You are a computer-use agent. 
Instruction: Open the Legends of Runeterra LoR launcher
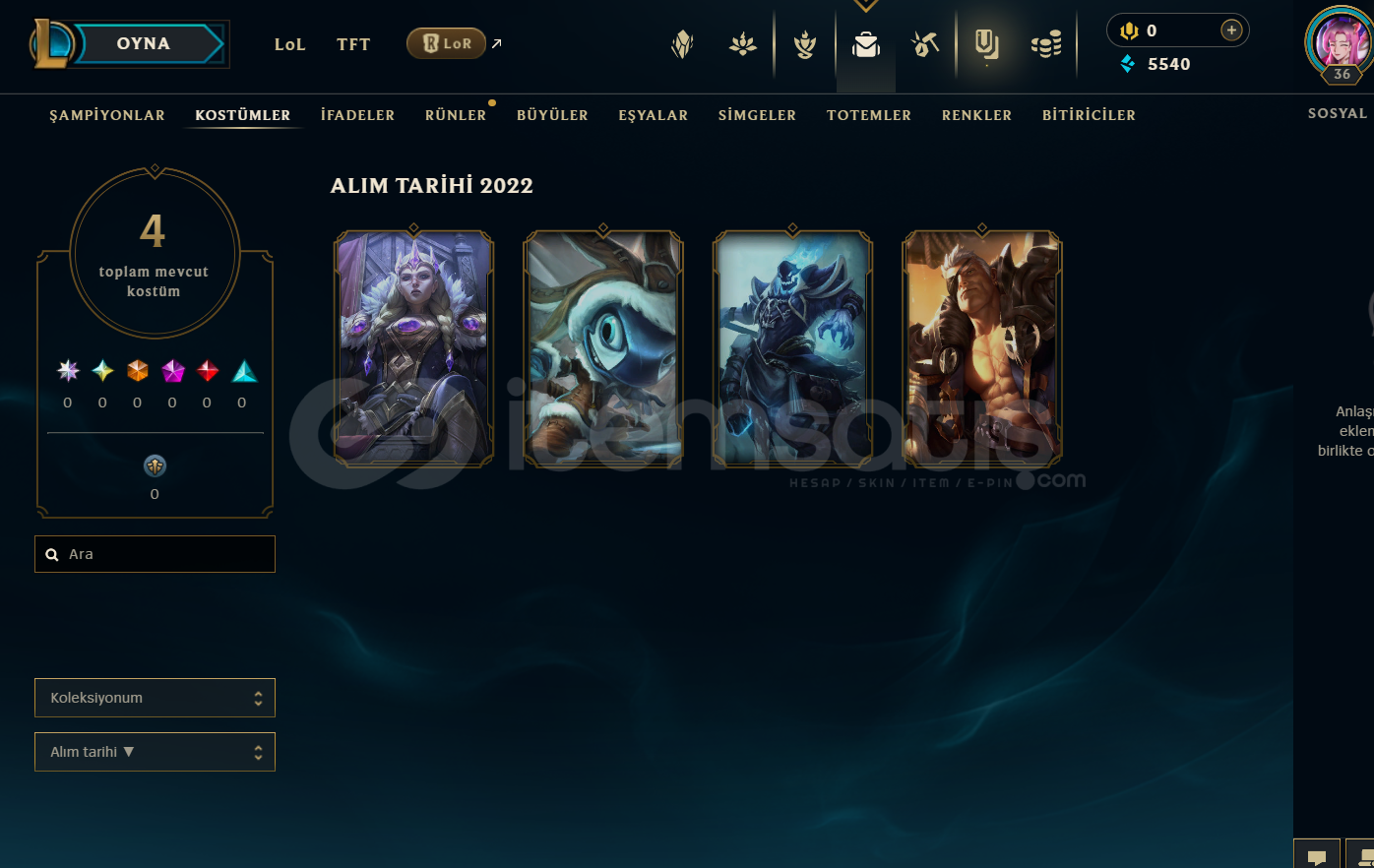coord(446,43)
